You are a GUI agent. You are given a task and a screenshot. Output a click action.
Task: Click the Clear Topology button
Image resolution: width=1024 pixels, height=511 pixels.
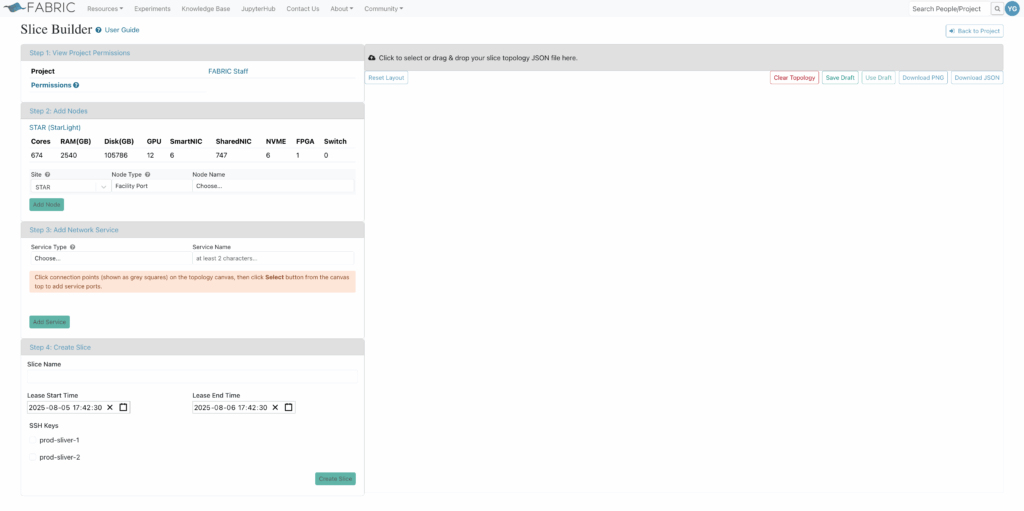[x=794, y=78]
